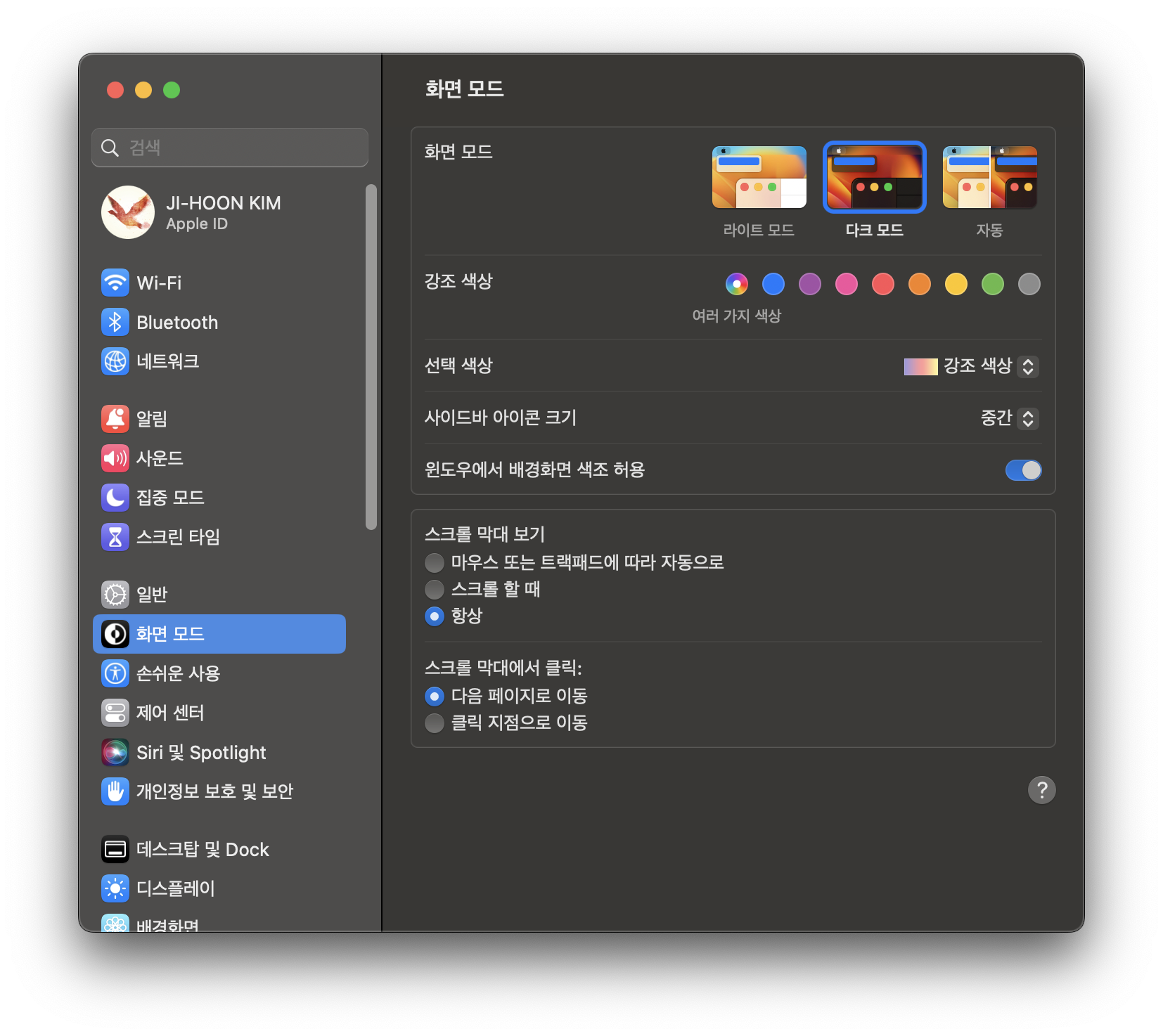
Task: Open 데스크탑 및 Dock sidebar item
Action: click(219, 849)
